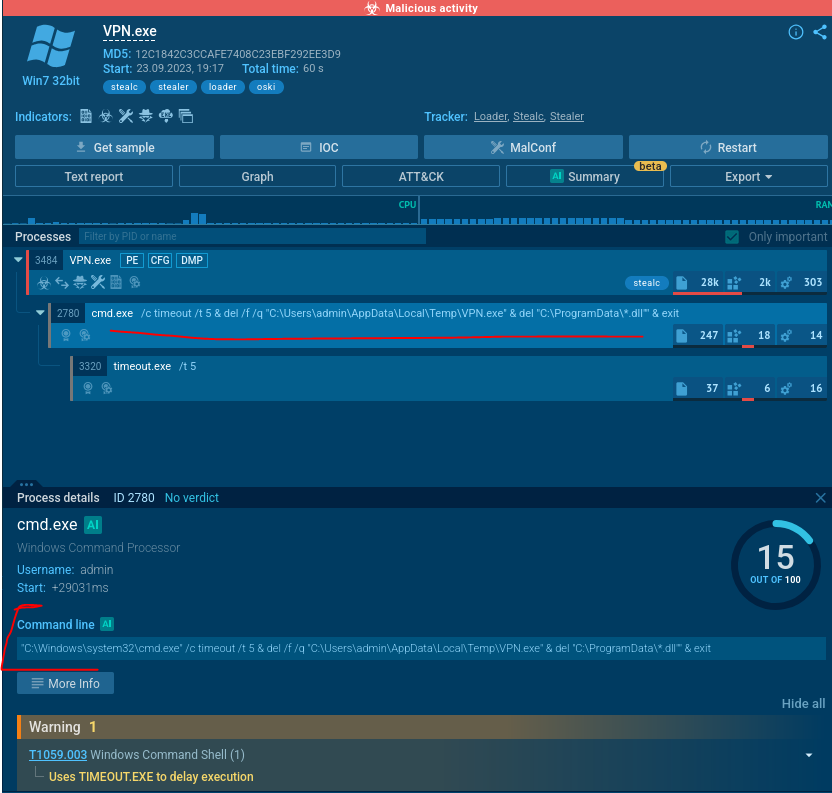Open the task info circle icon
This screenshot has width=832, height=793.
point(796,32)
